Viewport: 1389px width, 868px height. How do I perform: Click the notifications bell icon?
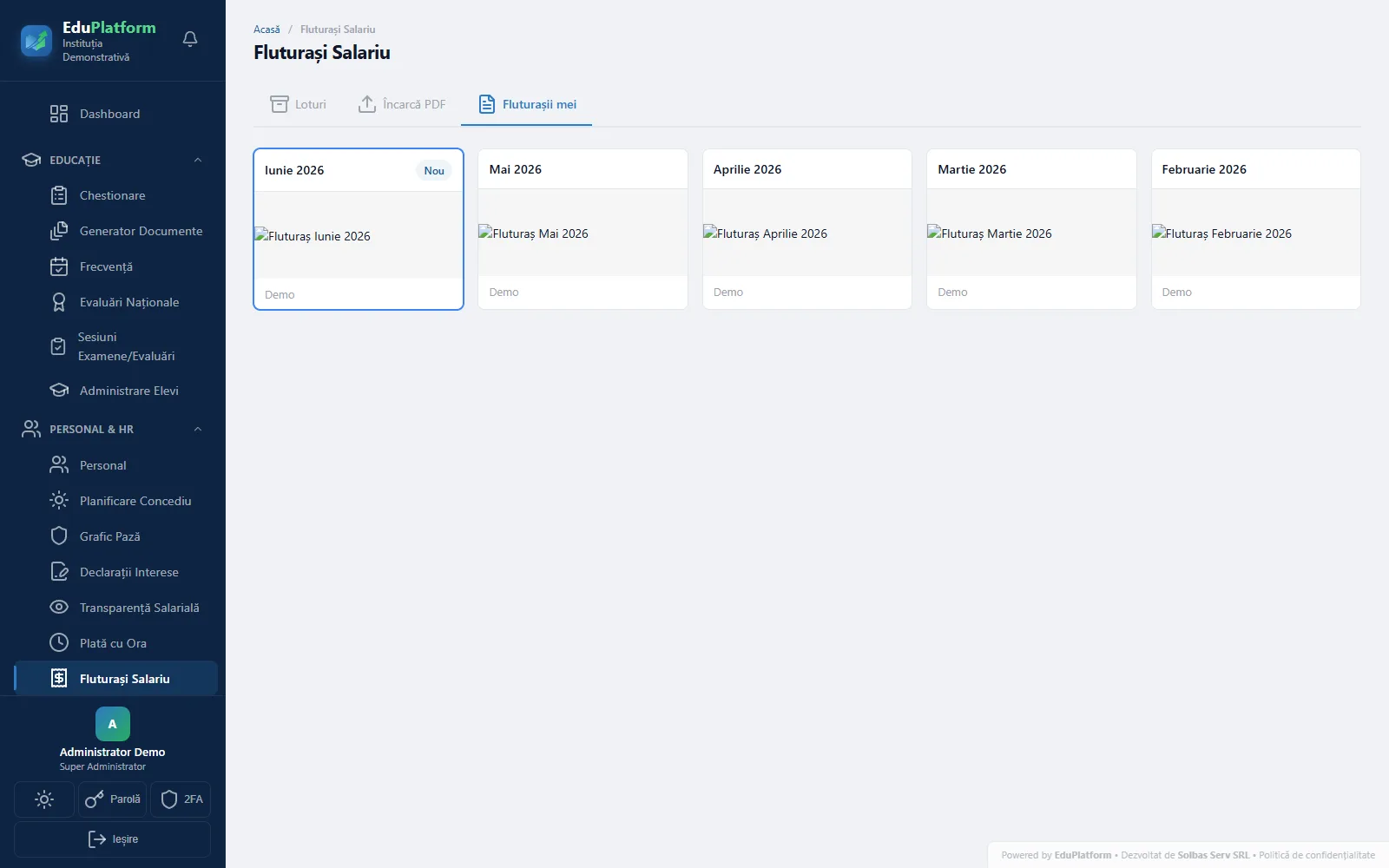tap(190, 39)
